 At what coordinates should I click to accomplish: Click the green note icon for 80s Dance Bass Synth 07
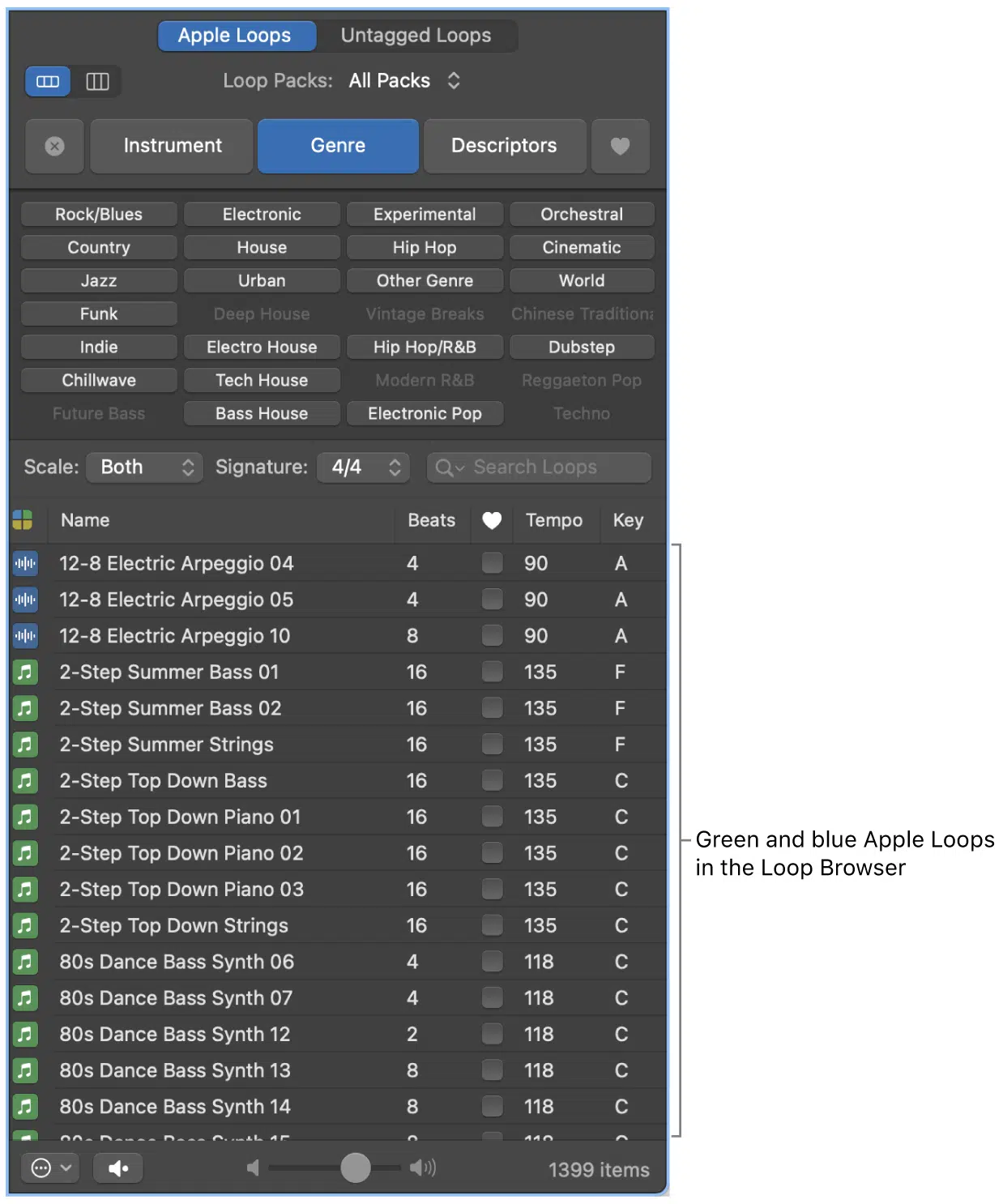pyautogui.click(x=25, y=998)
